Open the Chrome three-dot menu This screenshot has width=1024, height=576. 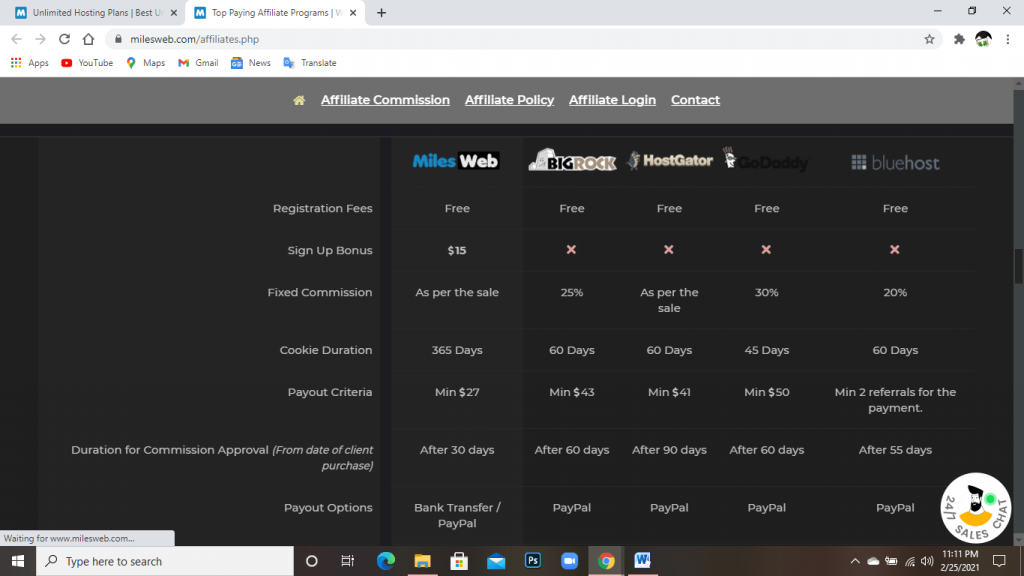click(x=1006, y=38)
